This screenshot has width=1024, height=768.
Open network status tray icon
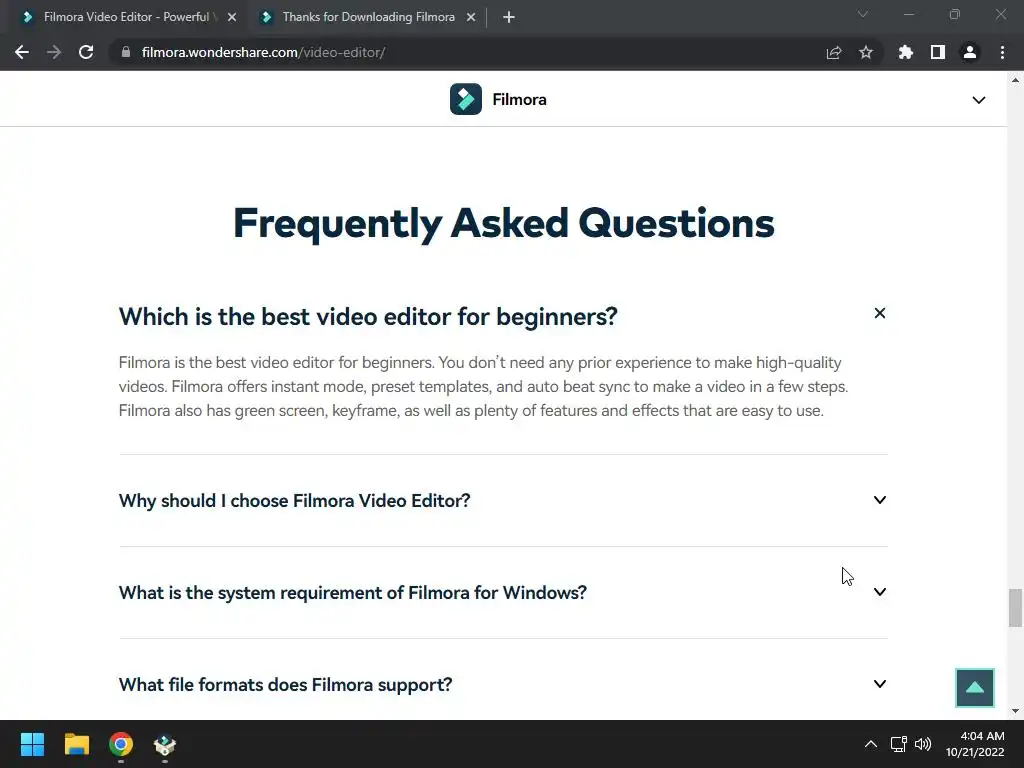pos(899,744)
